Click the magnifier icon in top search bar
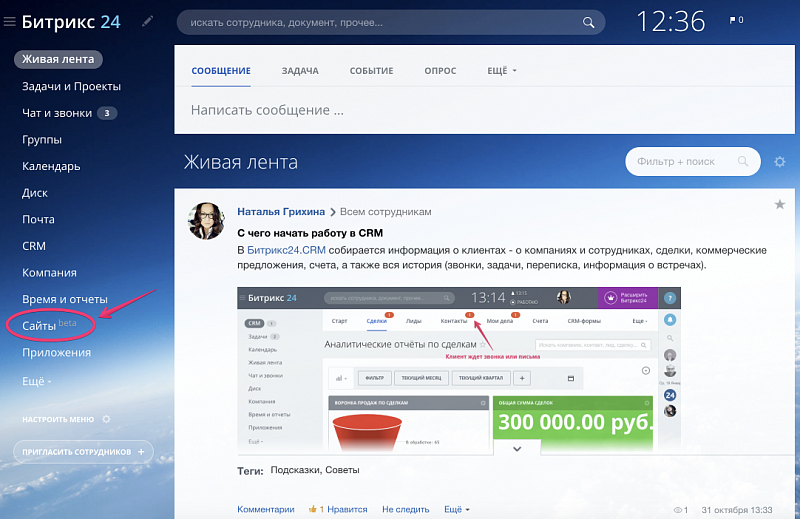800x519 pixels. point(588,22)
